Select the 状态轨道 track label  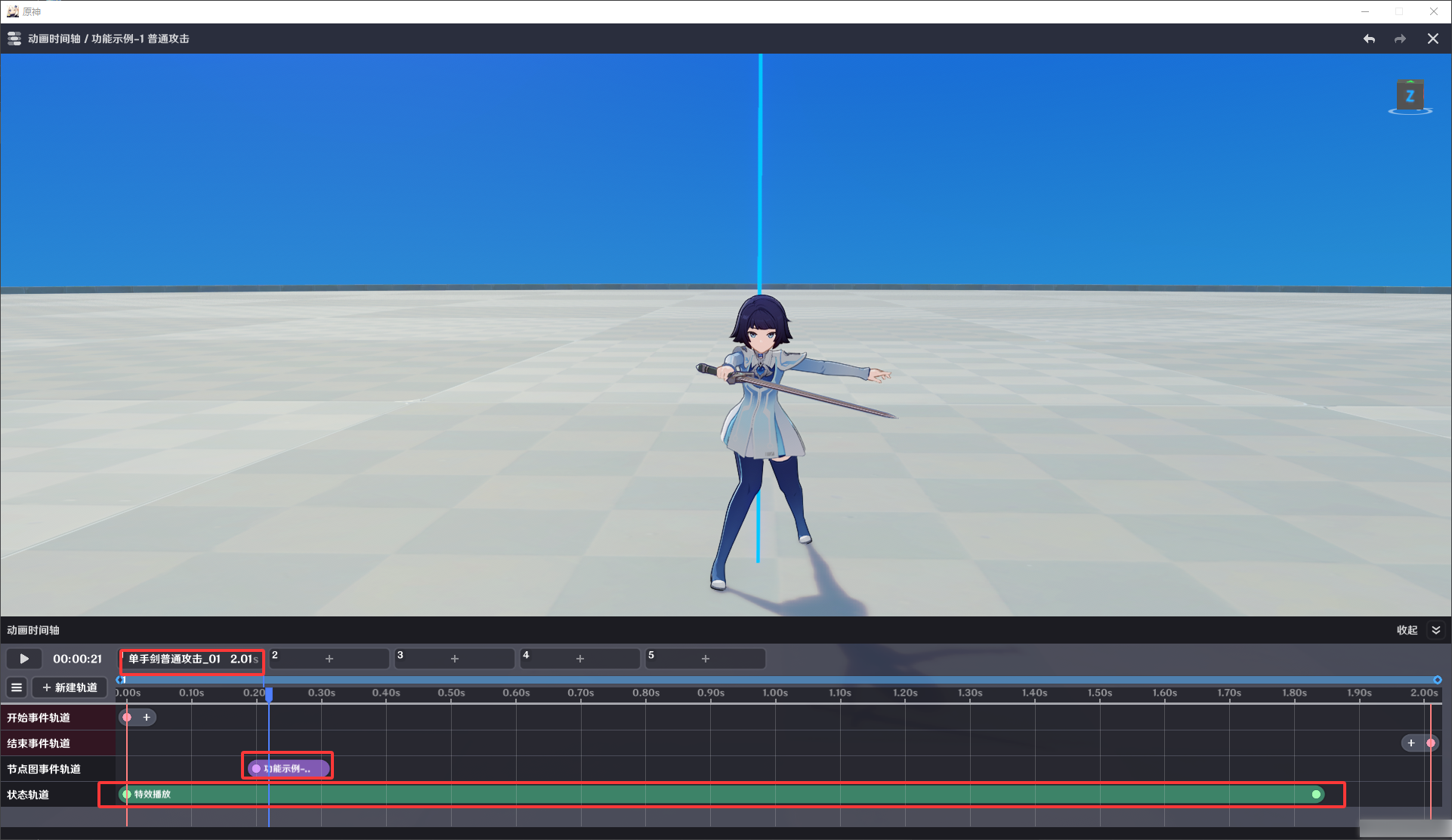point(29,795)
